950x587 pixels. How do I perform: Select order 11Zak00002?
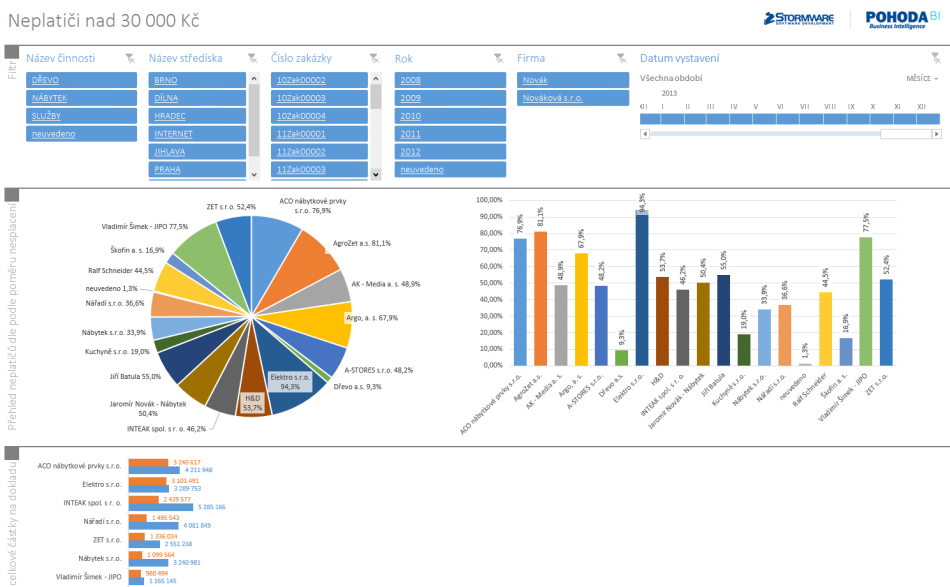319,151
